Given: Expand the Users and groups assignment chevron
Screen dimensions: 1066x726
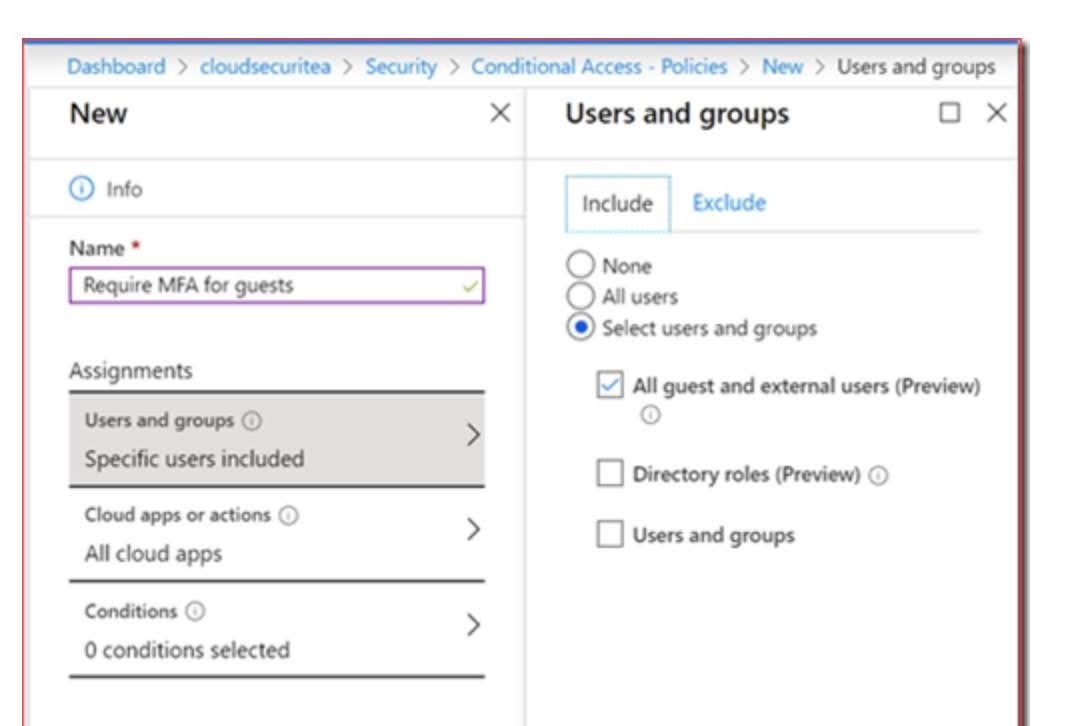Looking at the screenshot, I should click(474, 437).
